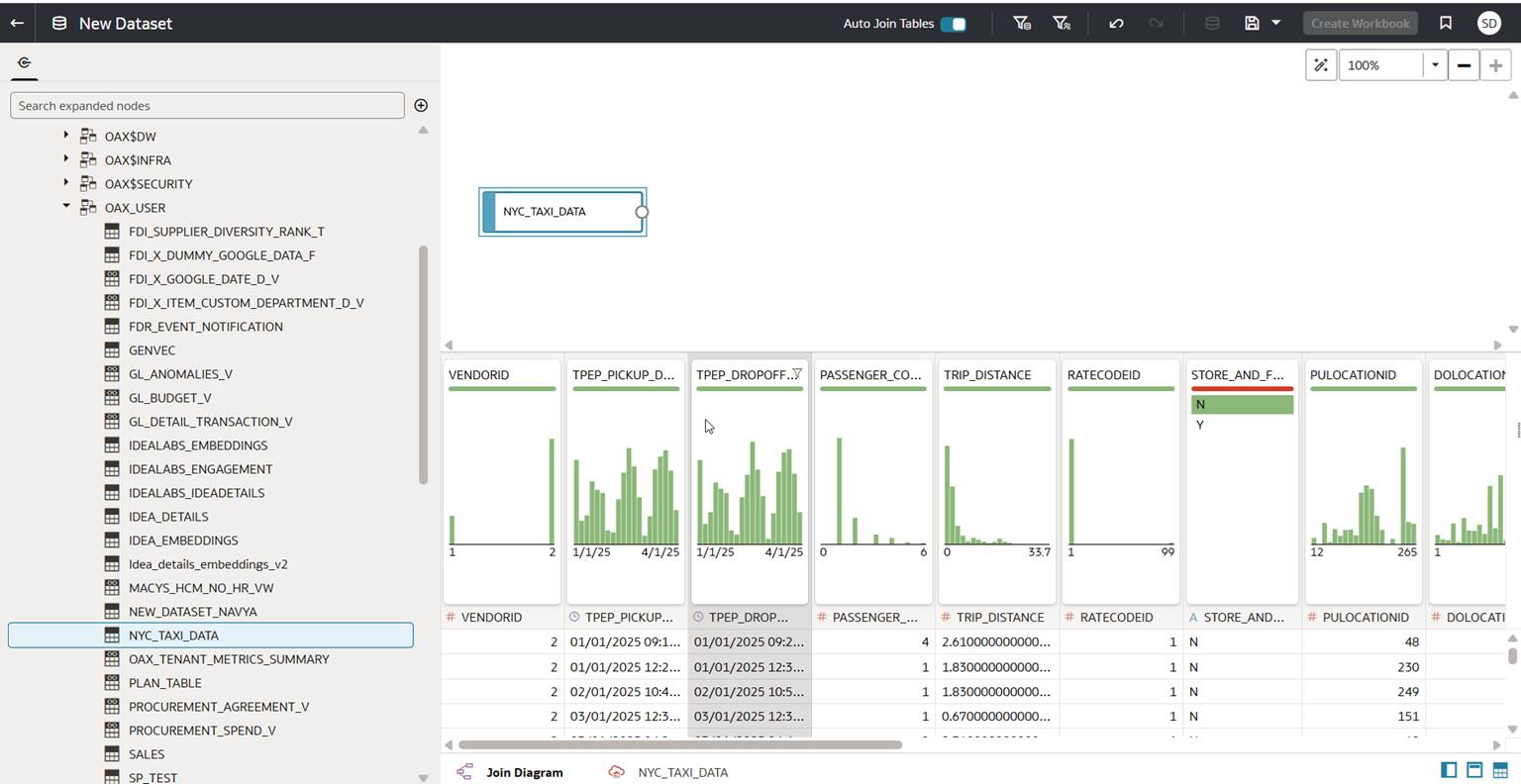Select the VENDORID quality tile
Image resolution: width=1521 pixels, height=784 pixels.
coord(502,481)
